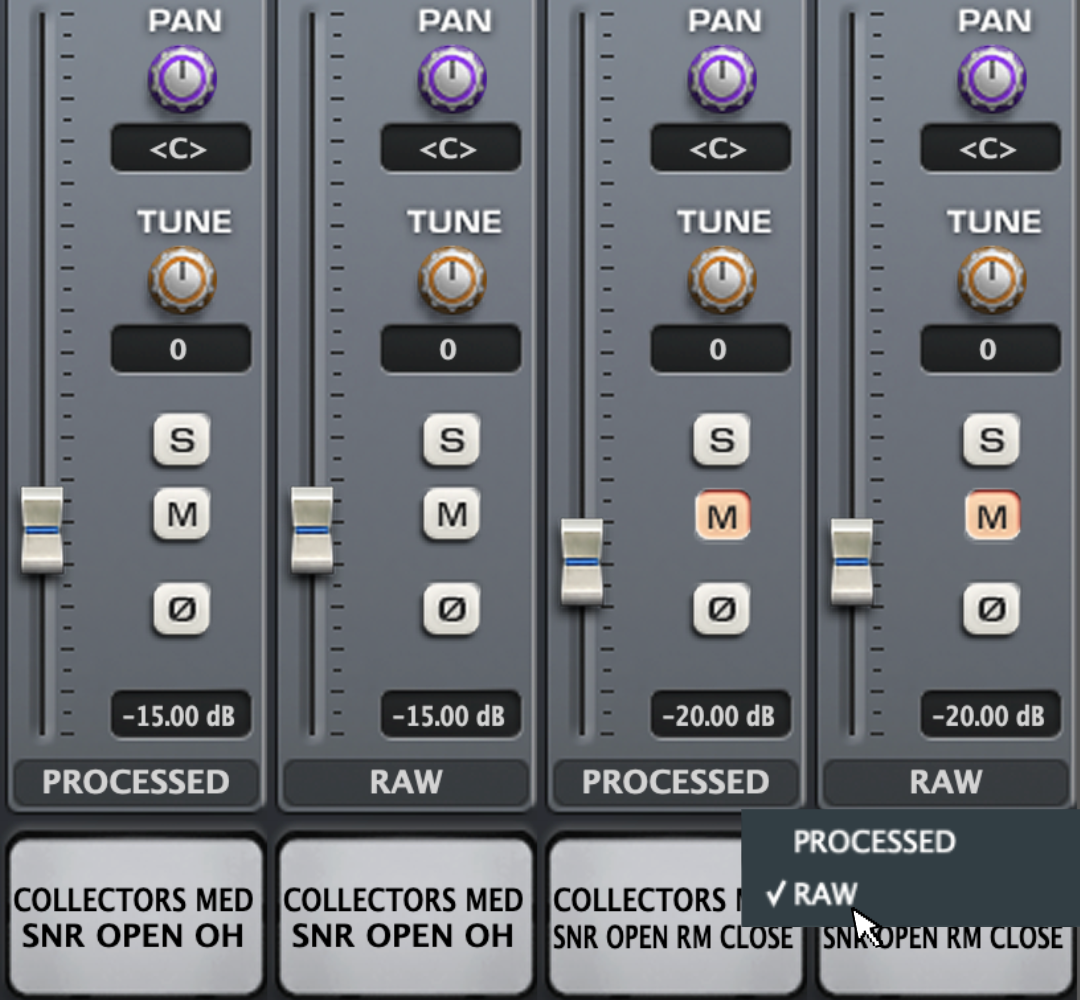Invert phase on the third channel
The image size is (1080, 1000).
(x=721, y=609)
